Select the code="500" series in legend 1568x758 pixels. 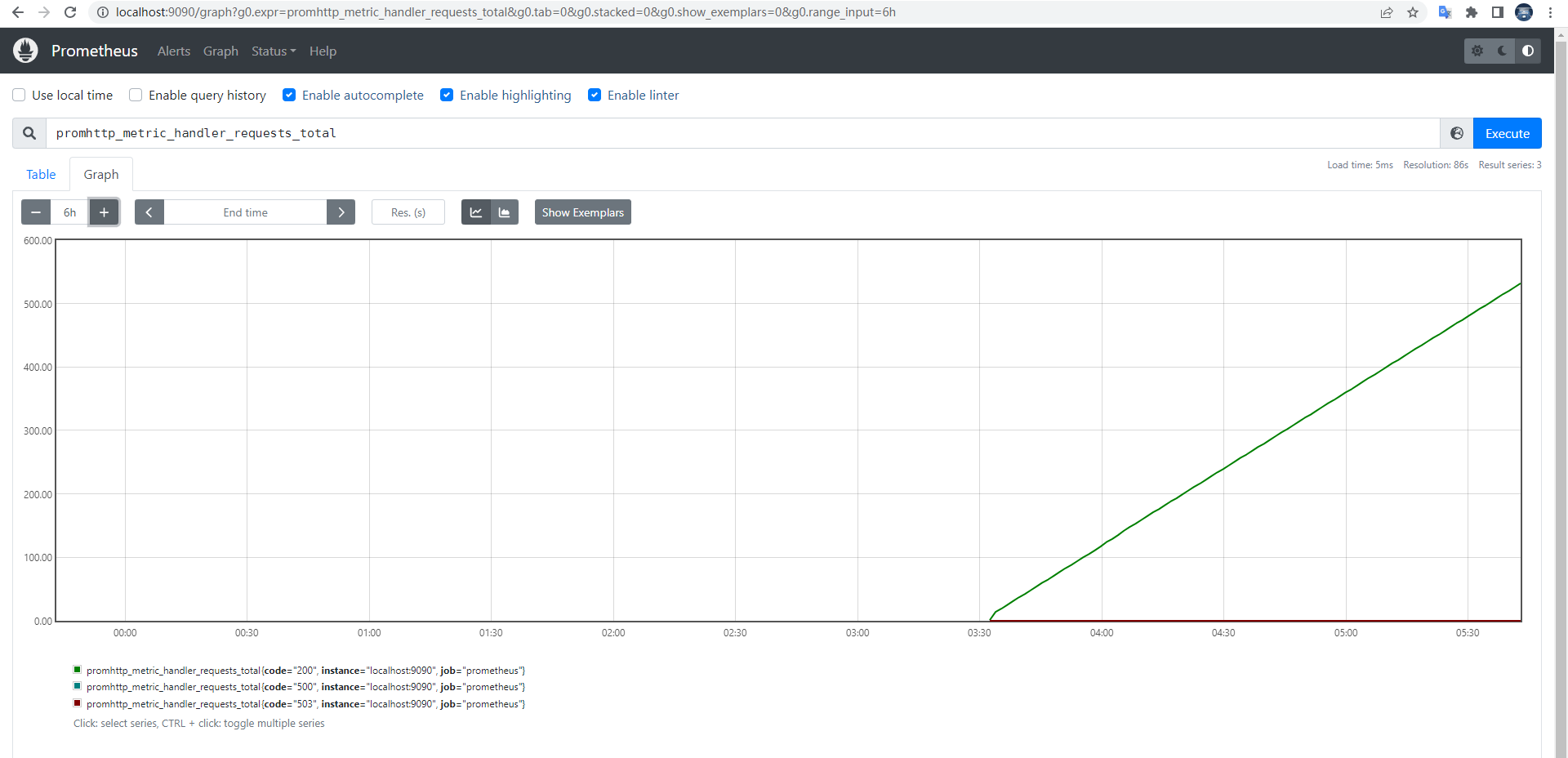tap(306, 687)
